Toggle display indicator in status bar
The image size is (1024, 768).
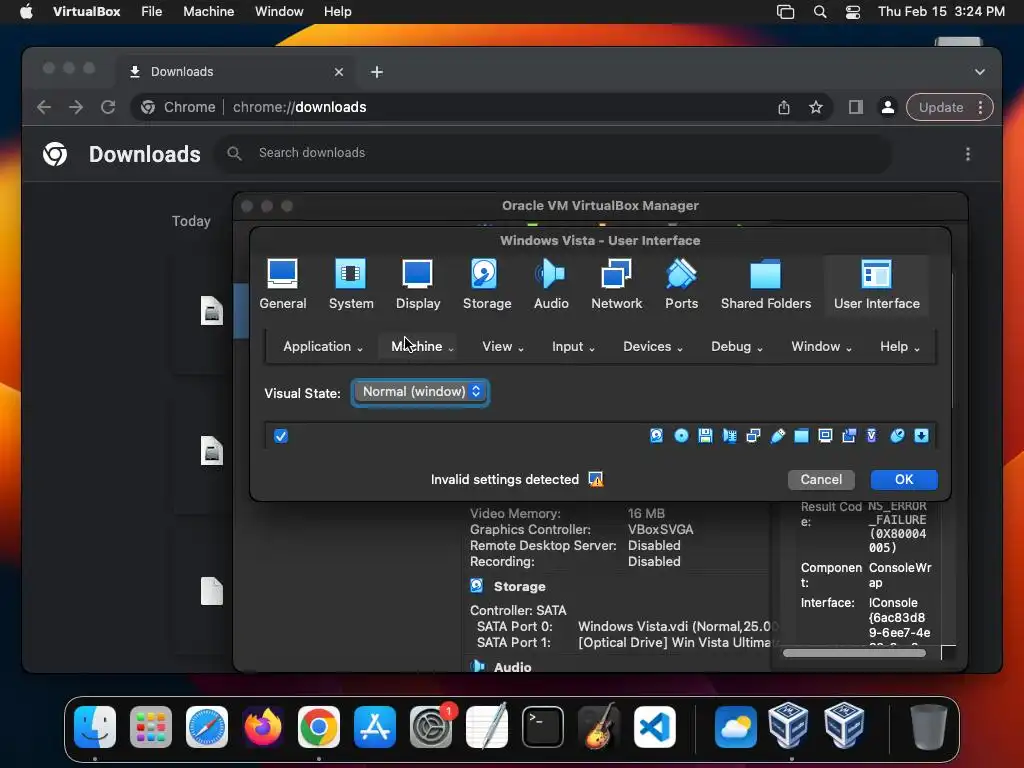(825, 436)
